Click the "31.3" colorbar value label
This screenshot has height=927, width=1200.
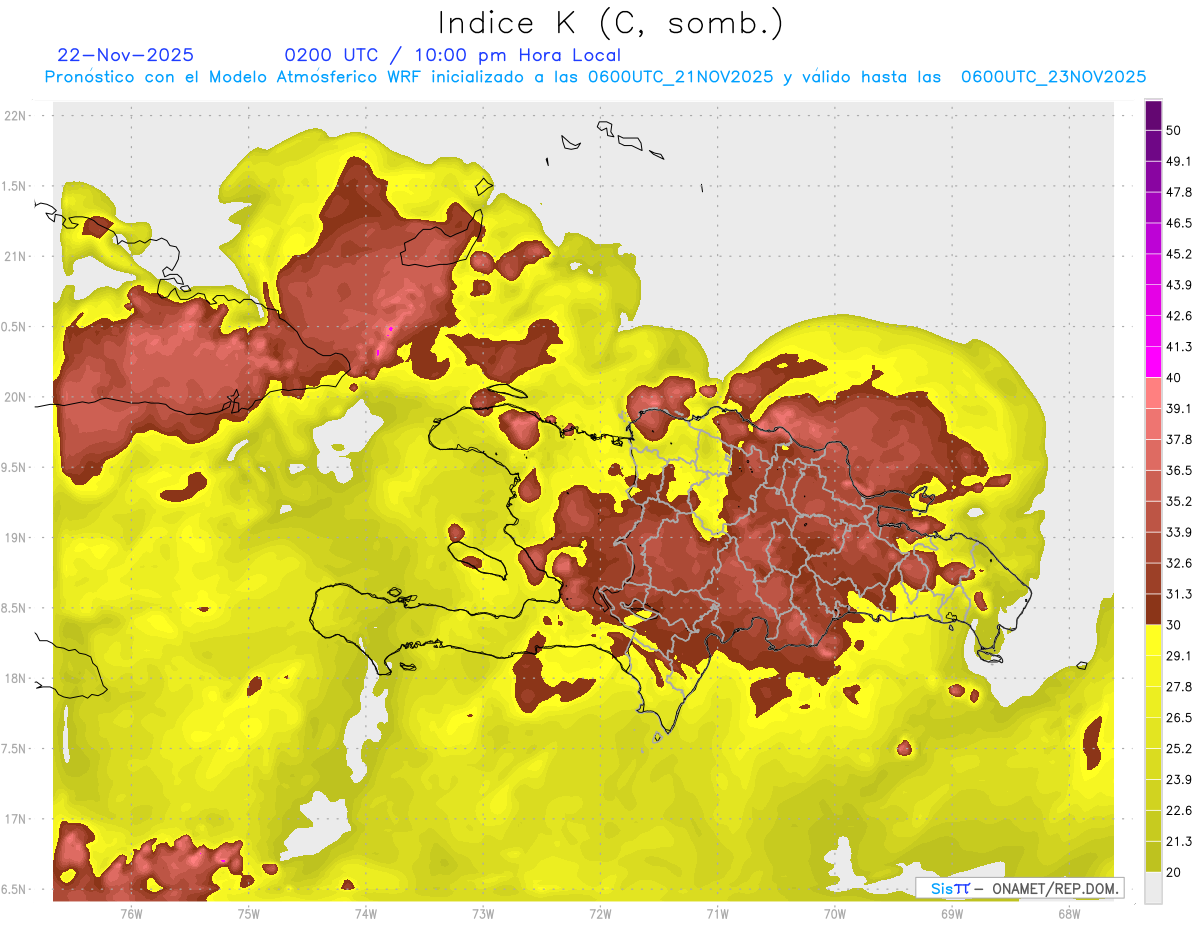(x=1179, y=594)
